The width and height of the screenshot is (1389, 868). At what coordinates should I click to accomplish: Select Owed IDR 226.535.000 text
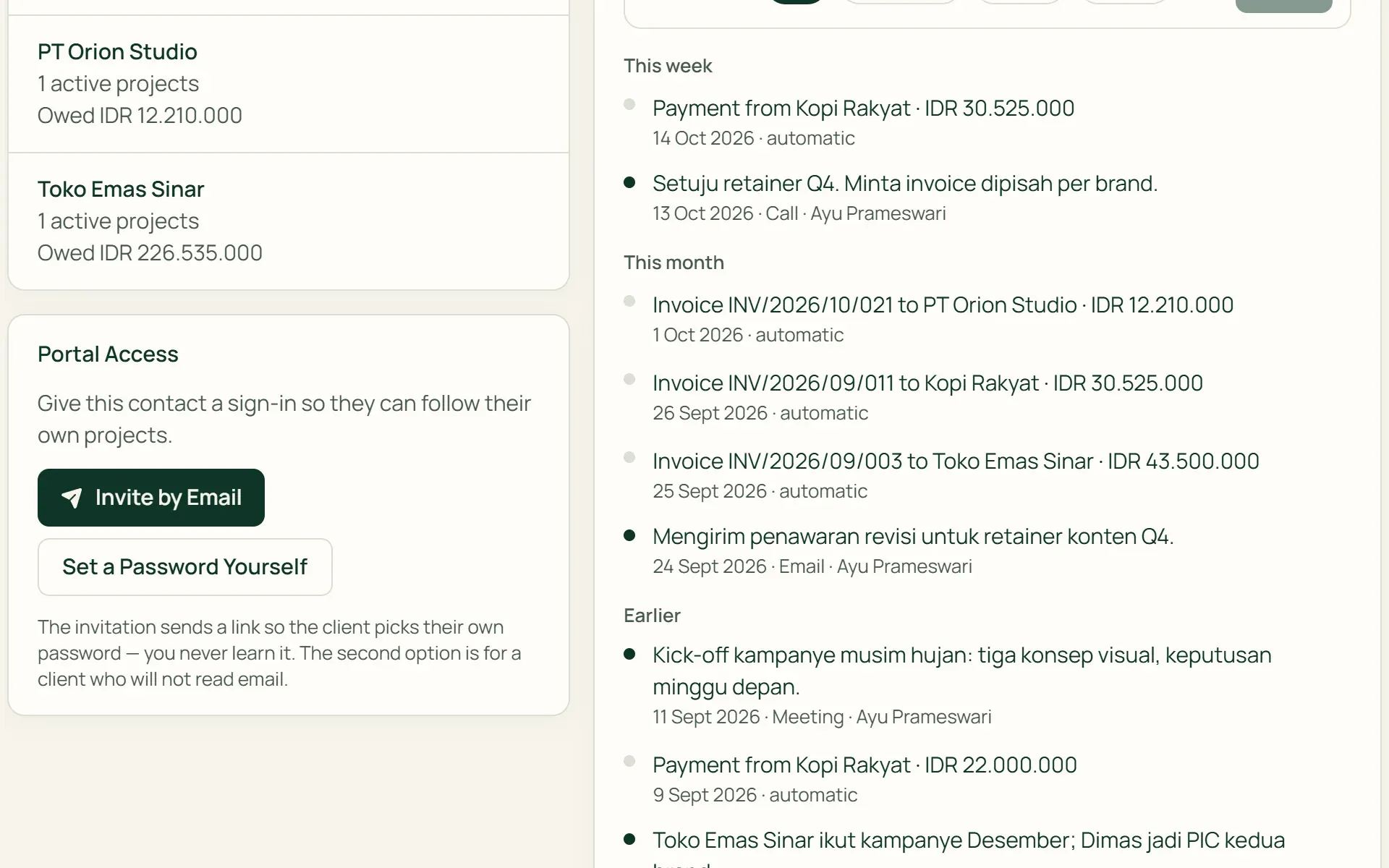pyautogui.click(x=150, y=253)
